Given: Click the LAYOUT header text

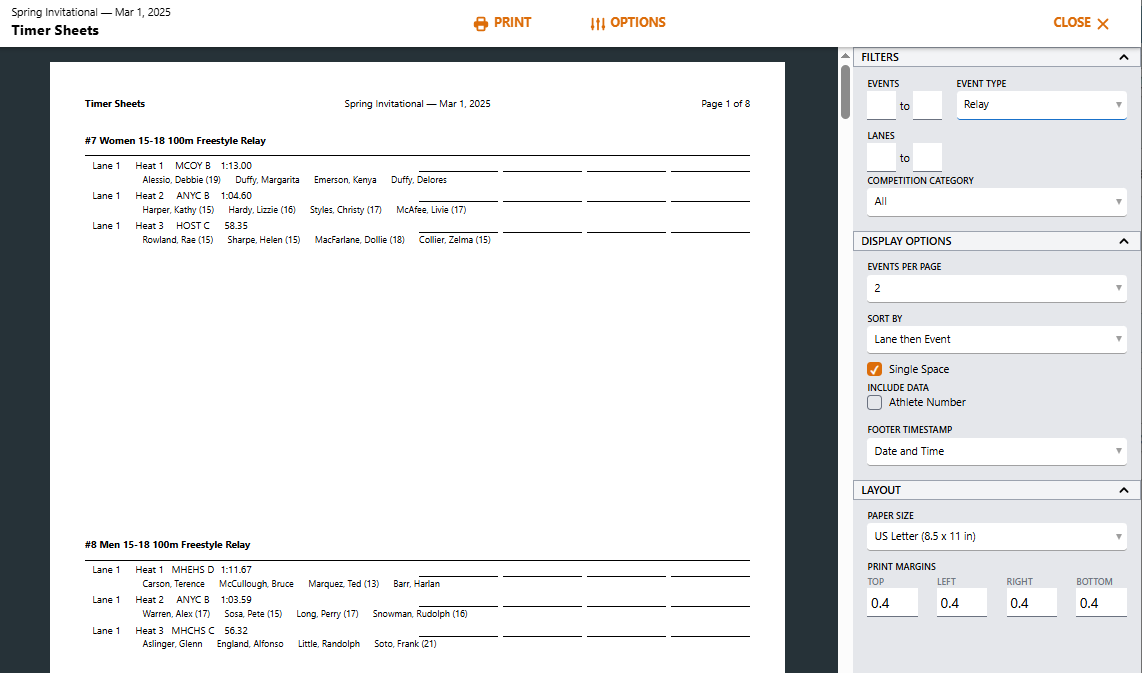Looking at the screenshot, I should pyautogui.click(x=881, y=490).
